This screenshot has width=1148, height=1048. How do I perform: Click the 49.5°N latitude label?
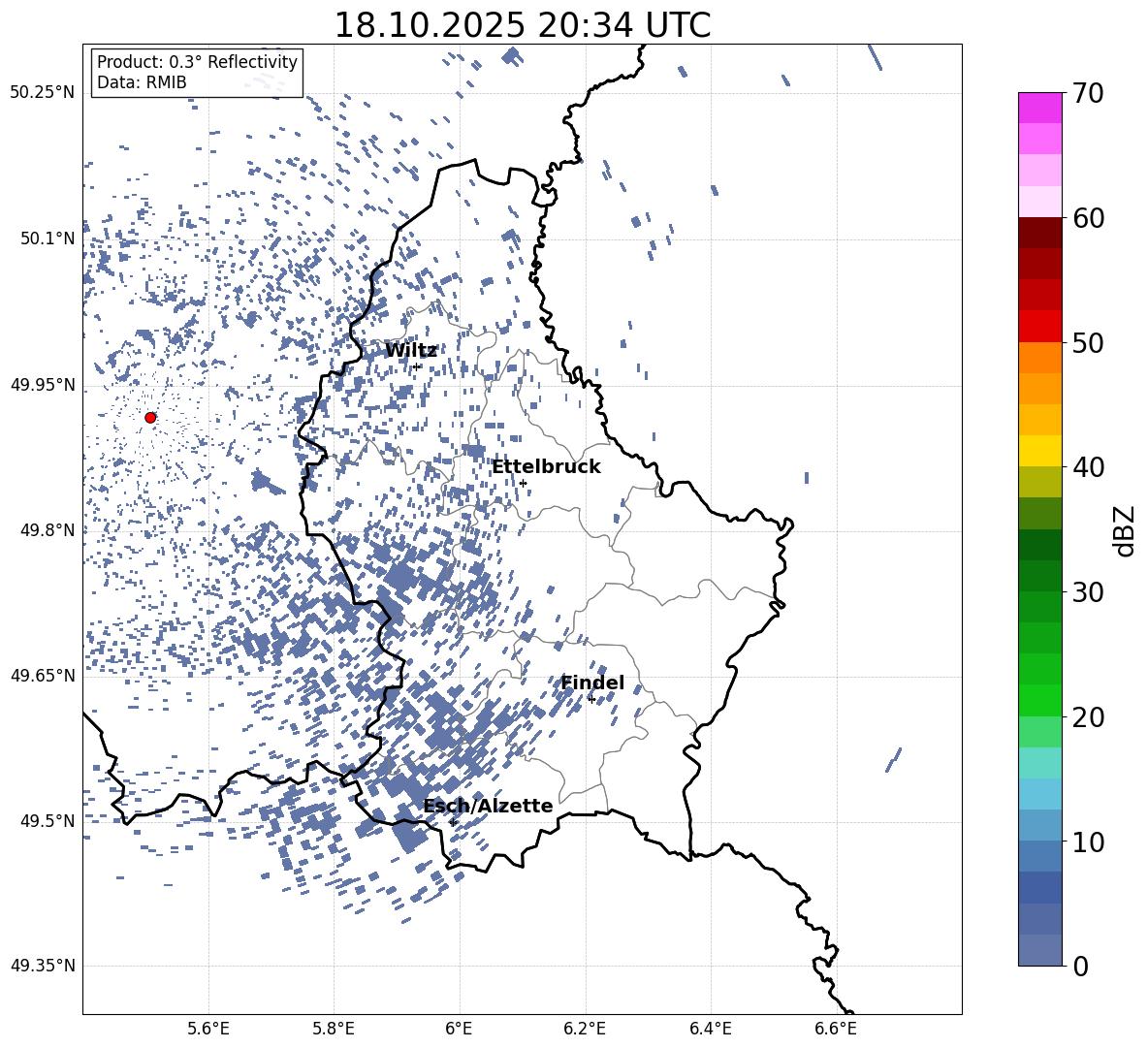[x=48, y=820]
